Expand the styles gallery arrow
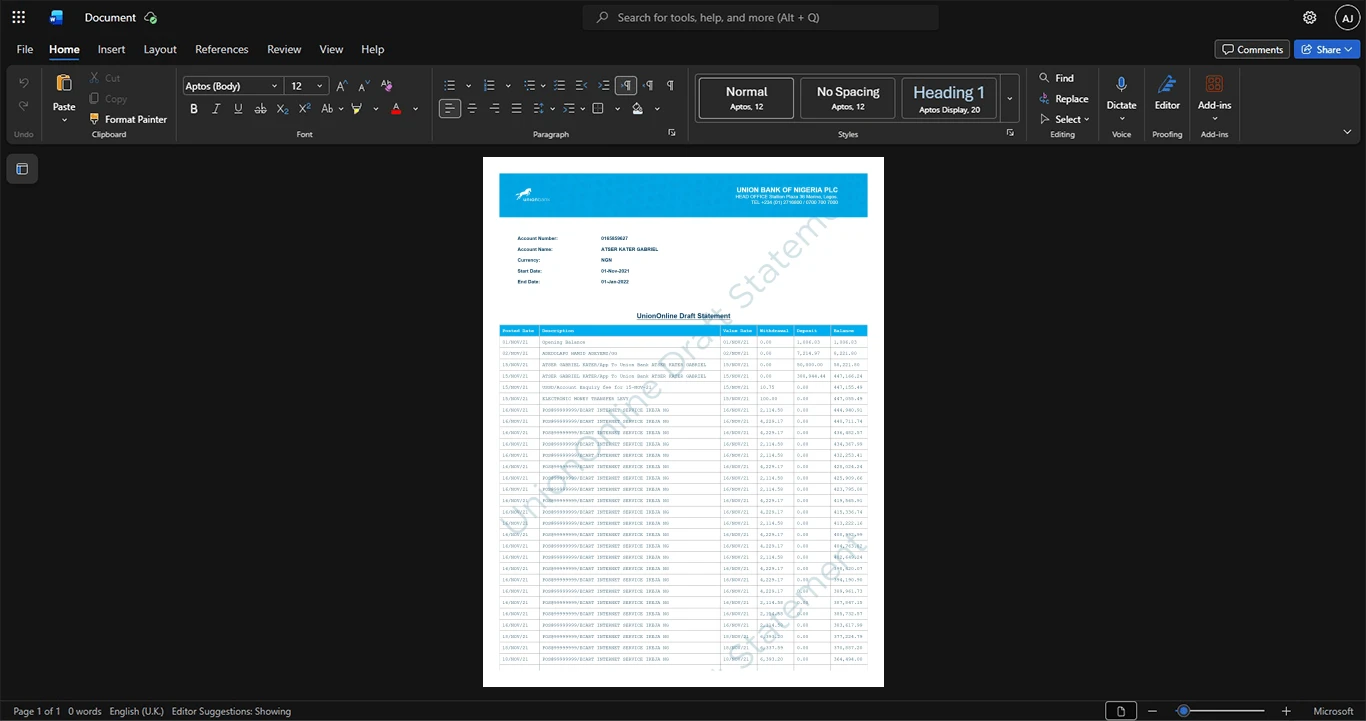Screen dimensions: 1366x721 click(1010, 98)
